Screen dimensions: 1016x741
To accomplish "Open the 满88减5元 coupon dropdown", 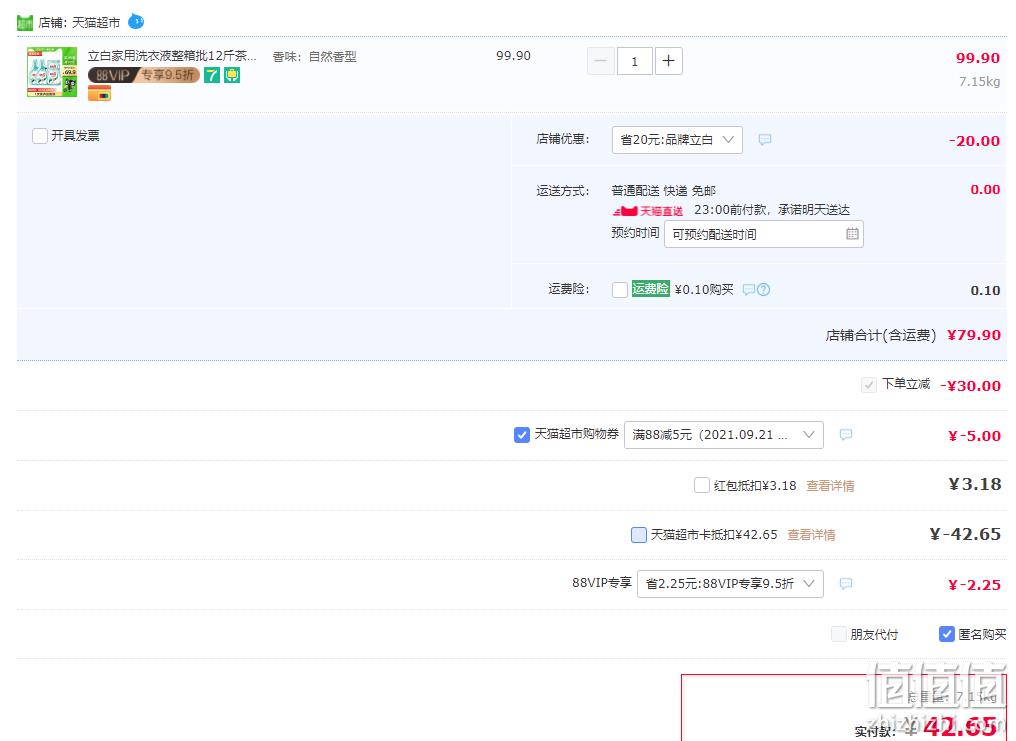I will coord(724,435).
